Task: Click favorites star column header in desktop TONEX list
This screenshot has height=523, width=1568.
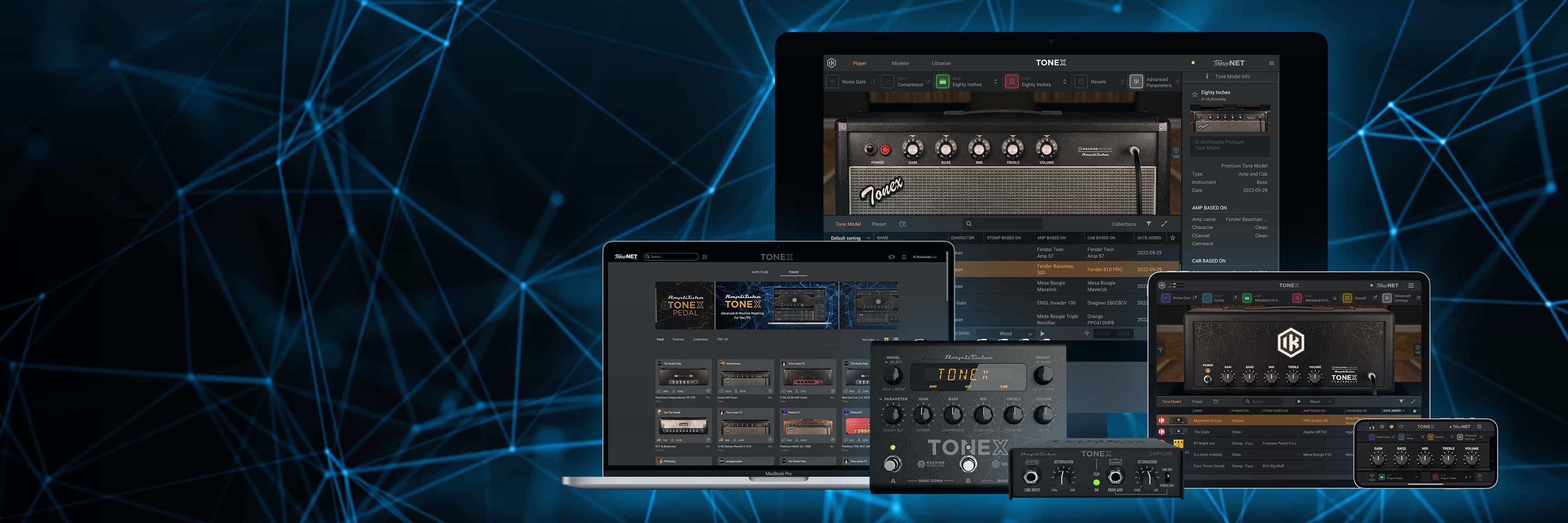Action: (x=1172, y=237)
